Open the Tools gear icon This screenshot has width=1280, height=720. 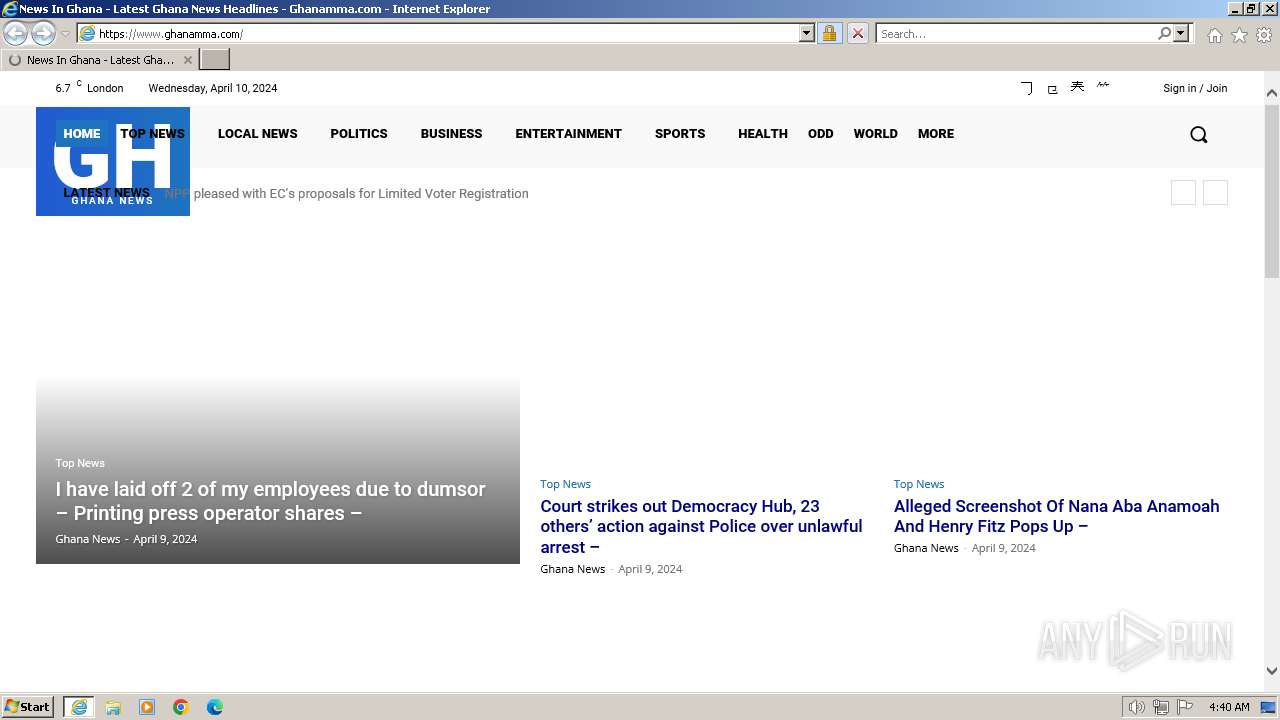pos(1264,35)
